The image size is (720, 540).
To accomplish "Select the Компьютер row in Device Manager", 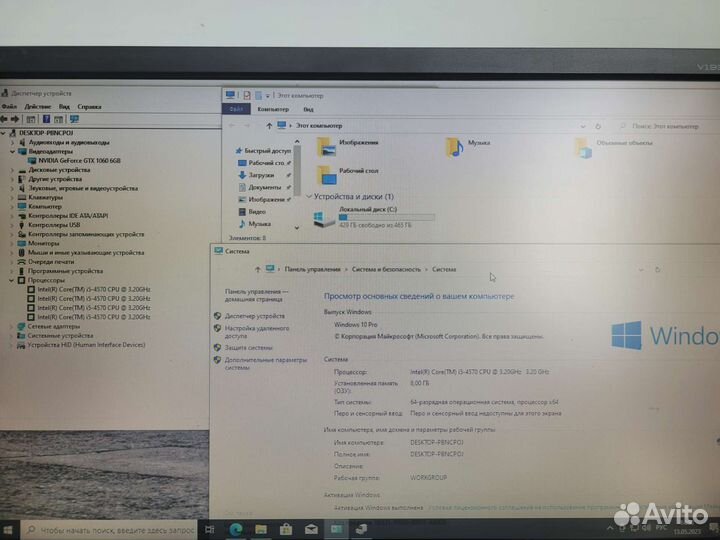I will pos(45,207).
